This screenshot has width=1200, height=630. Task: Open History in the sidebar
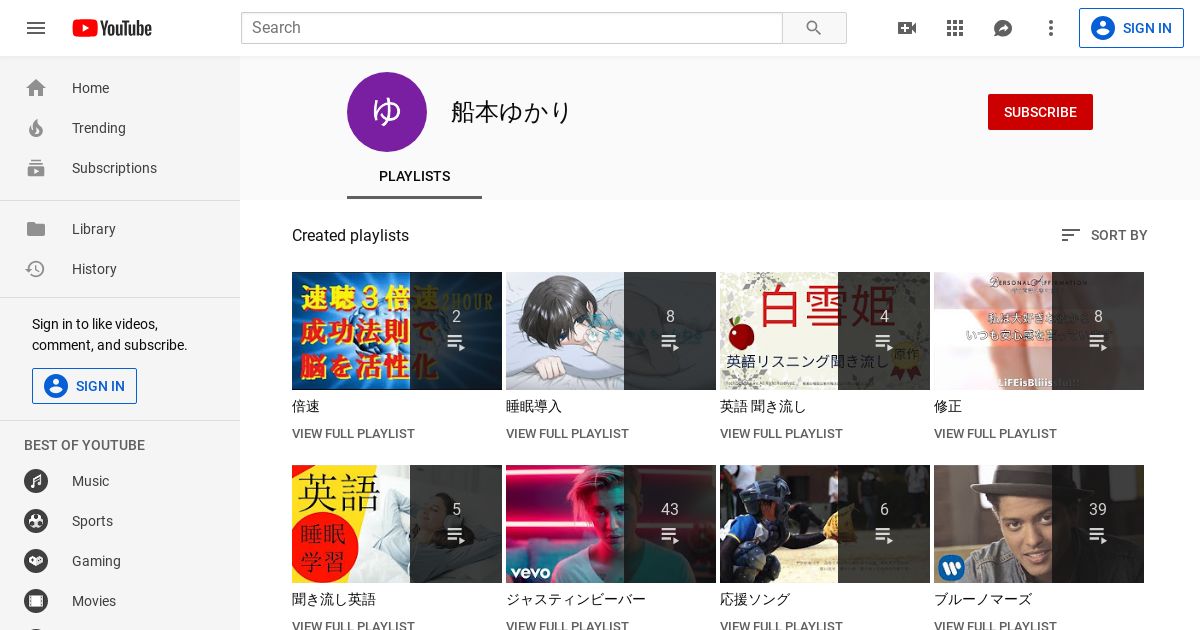tap(120, 269)
